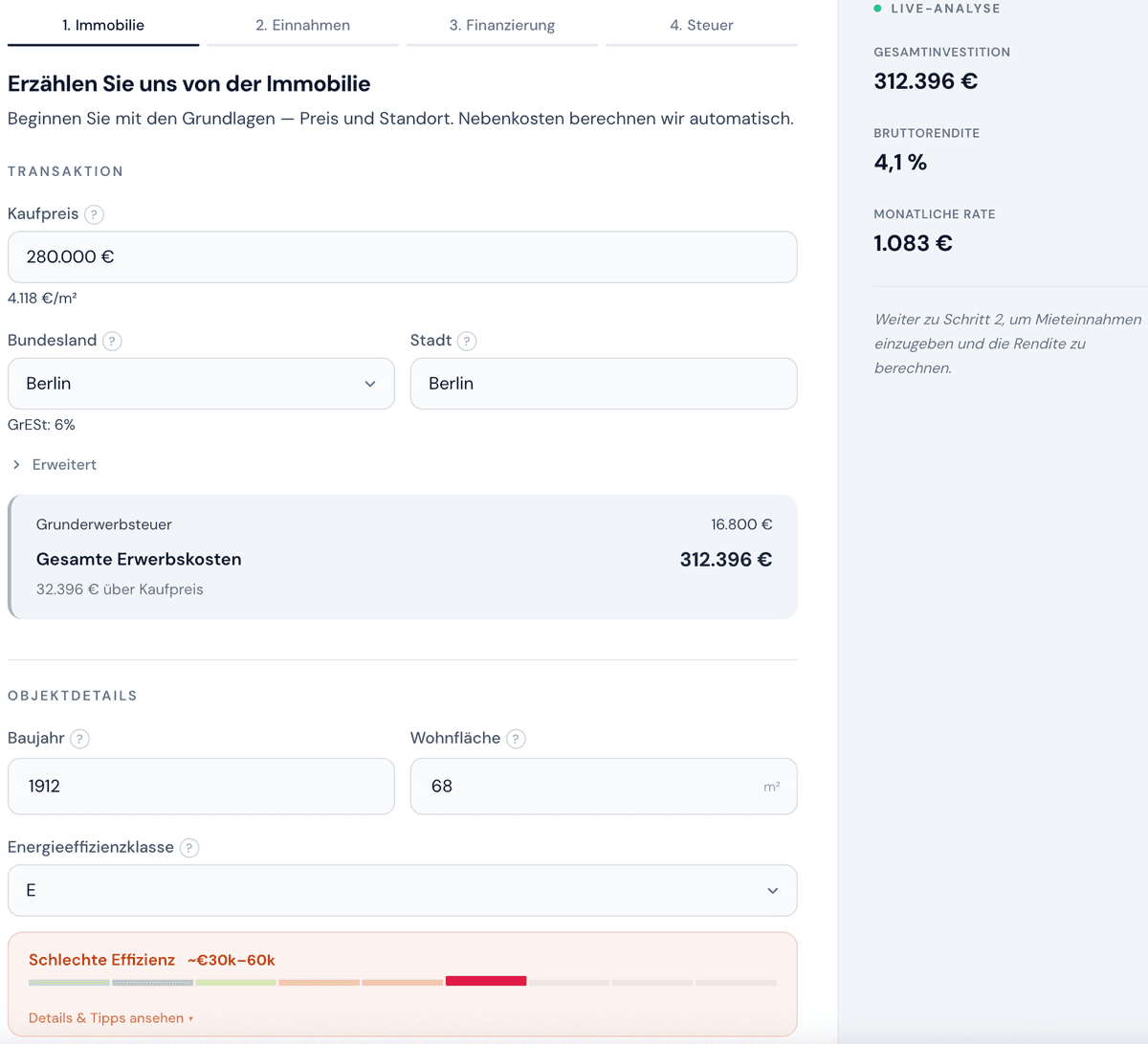This screenshot has height=1044, width=1148.
Task: Click the Baujahr question mark icon
Action: point(80,739)
